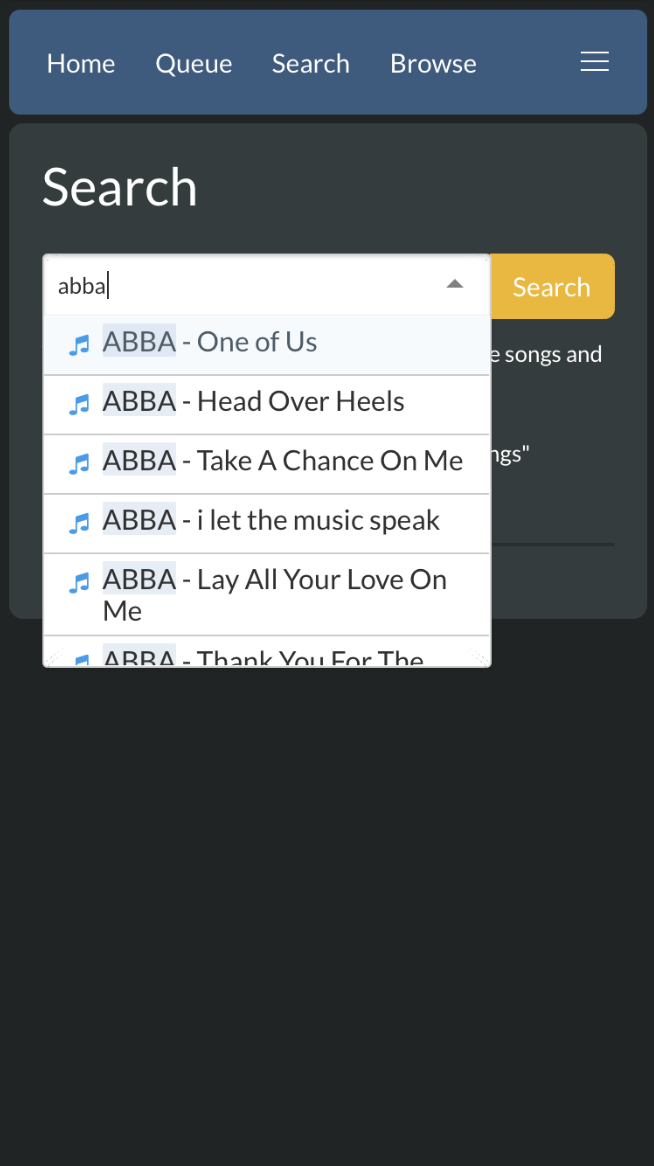
Task: Click music note icon beside One of Us
Action: [x=79, y=345]
